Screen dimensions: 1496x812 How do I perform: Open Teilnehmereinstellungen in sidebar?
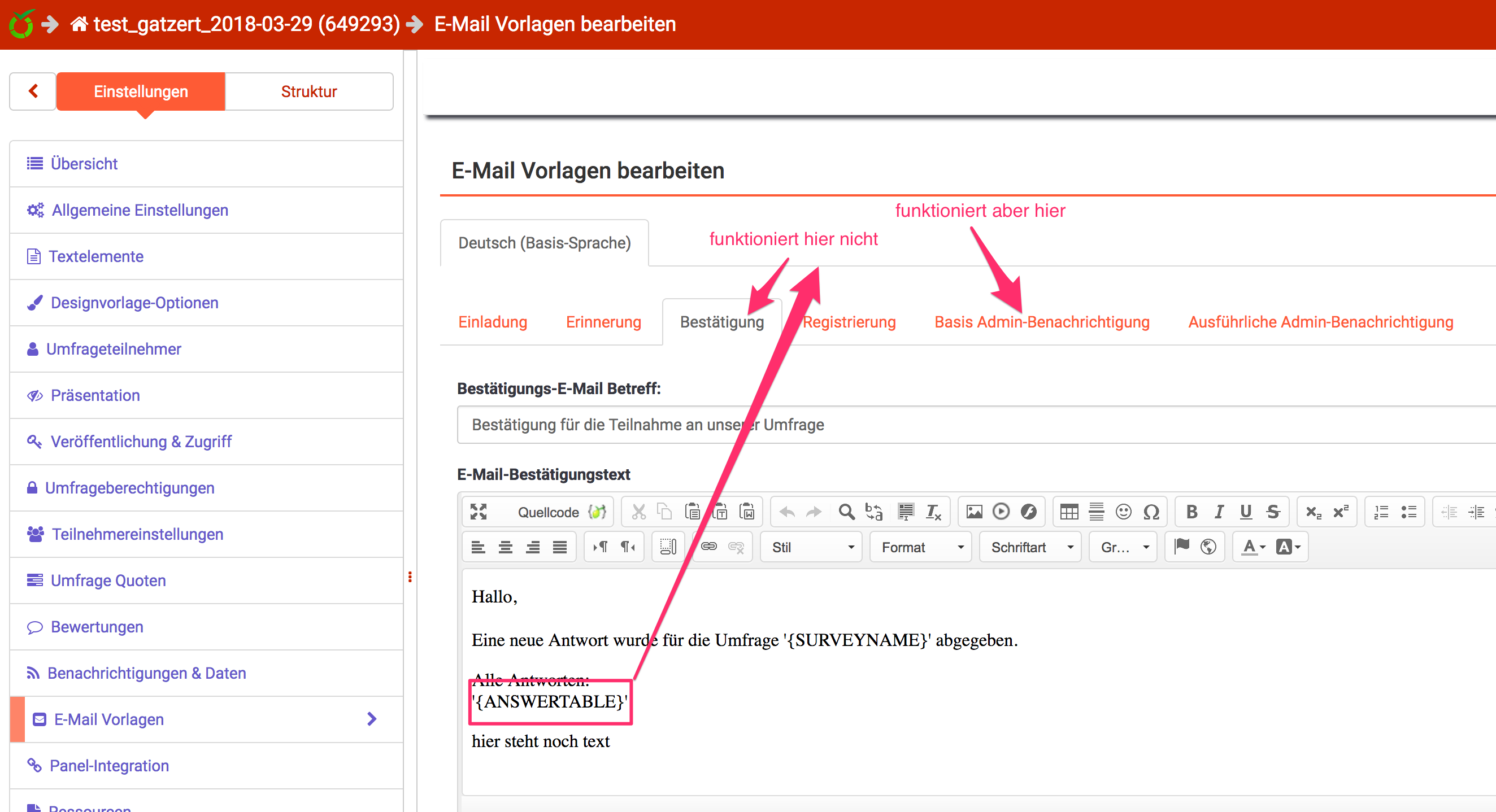coord(137,534)
